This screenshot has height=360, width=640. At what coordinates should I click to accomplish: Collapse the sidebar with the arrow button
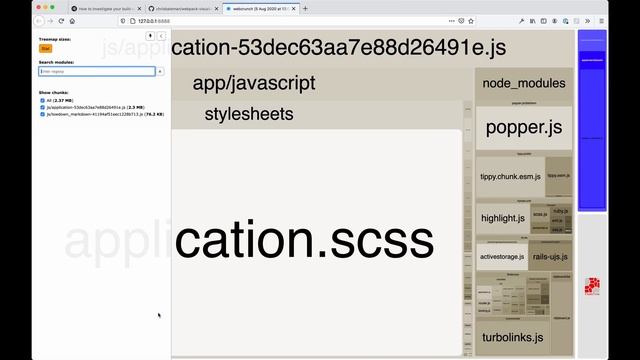(x=162, y=36)
